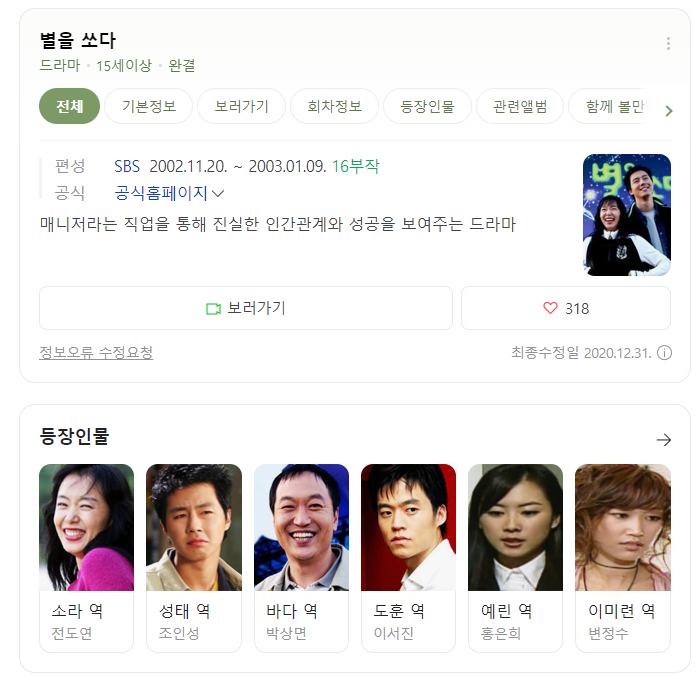Image resolution: width=700 pixels, height=678 pixels.
Task: Expand the 공식홈페이지 dropdown chevron
Action: [x=218, y=194]
